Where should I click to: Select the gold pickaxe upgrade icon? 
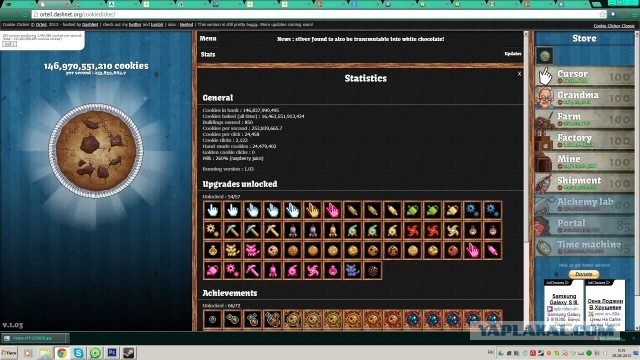273,230
